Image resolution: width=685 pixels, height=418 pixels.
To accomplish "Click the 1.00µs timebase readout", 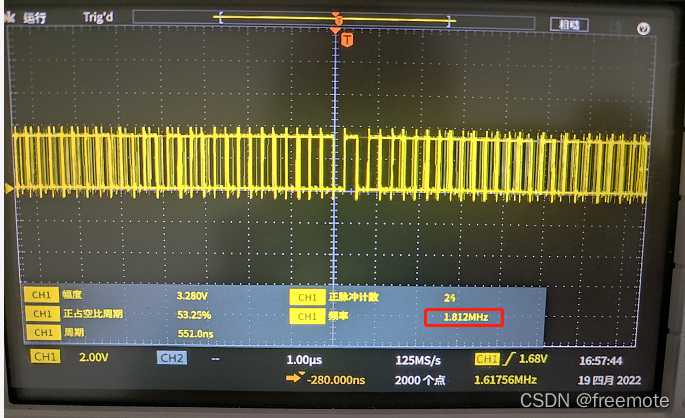I will pos(304,360).
